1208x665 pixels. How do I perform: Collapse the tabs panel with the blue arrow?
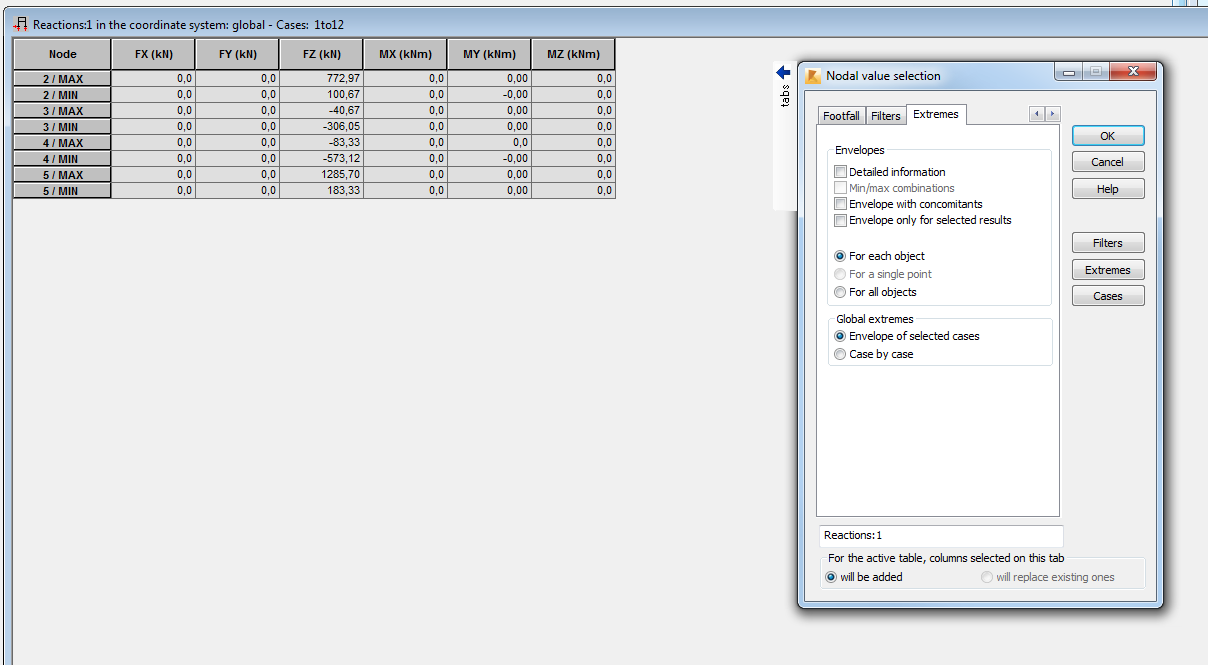782,71
